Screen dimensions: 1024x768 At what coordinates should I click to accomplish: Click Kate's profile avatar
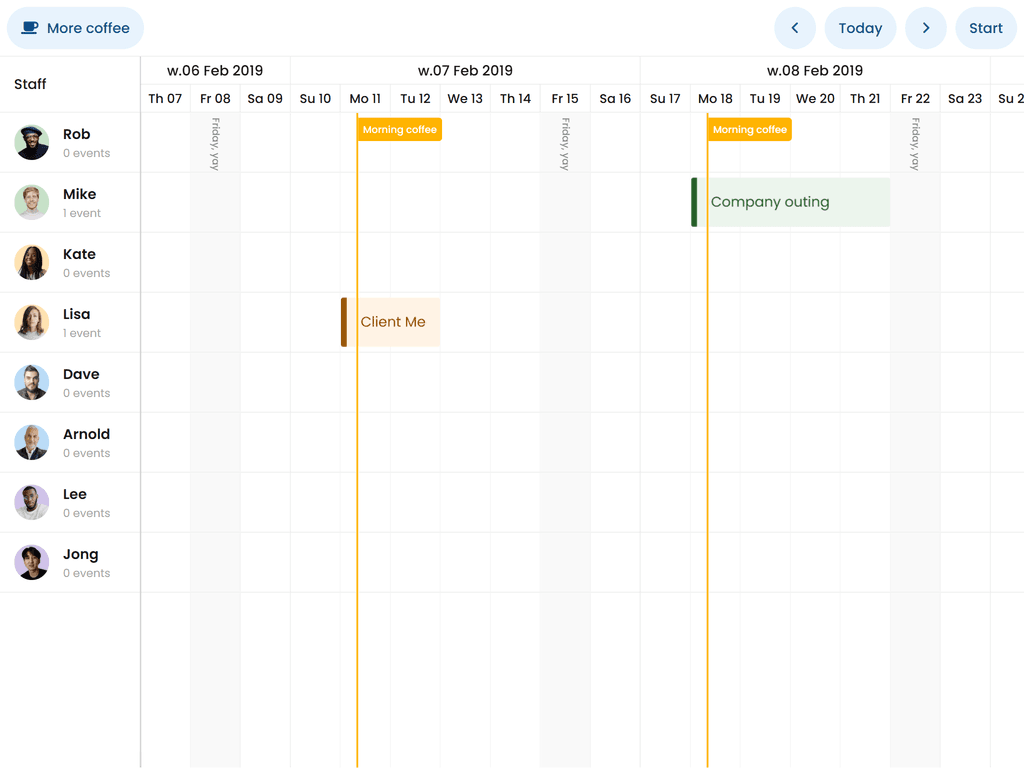(32, 263)
